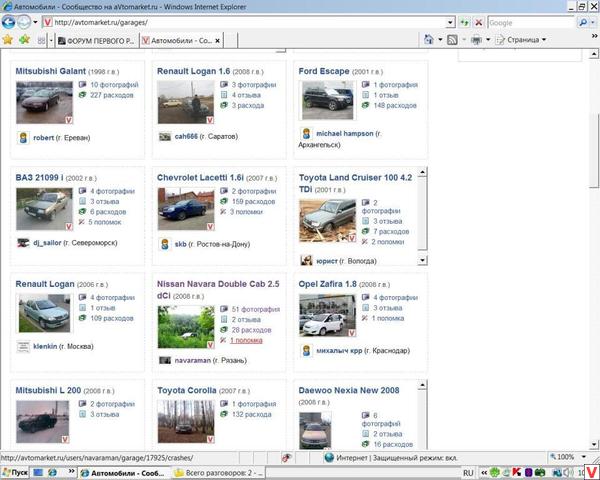Expand the address bar history dropdown

(450, 23)
